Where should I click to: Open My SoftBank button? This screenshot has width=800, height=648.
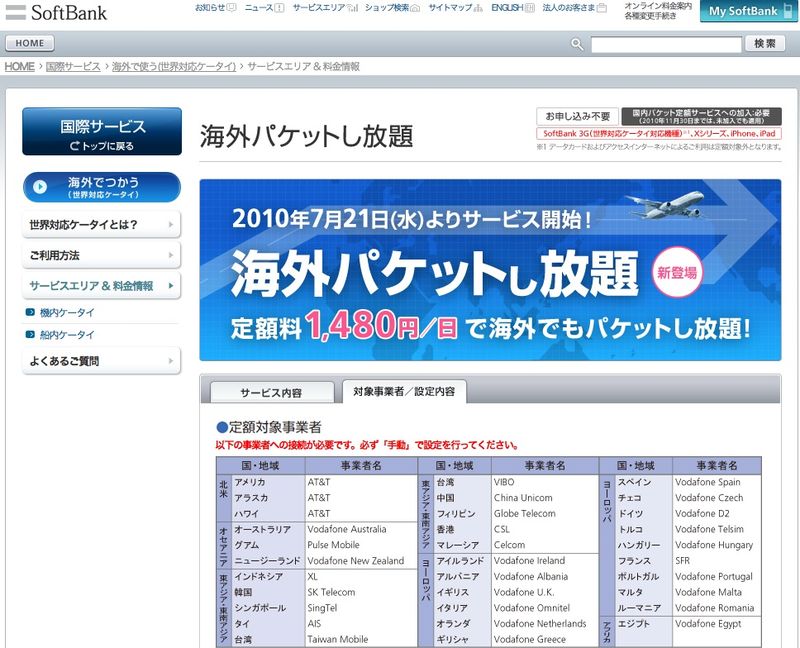pyautogui.click(x=748, y=11)
